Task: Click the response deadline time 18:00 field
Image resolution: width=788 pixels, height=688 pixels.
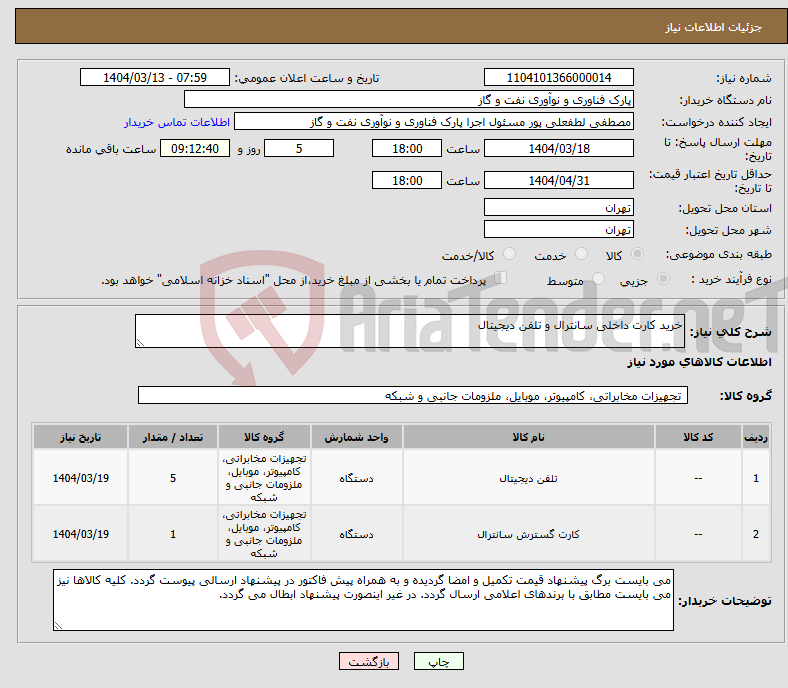Action: click(x=407, y=148)
